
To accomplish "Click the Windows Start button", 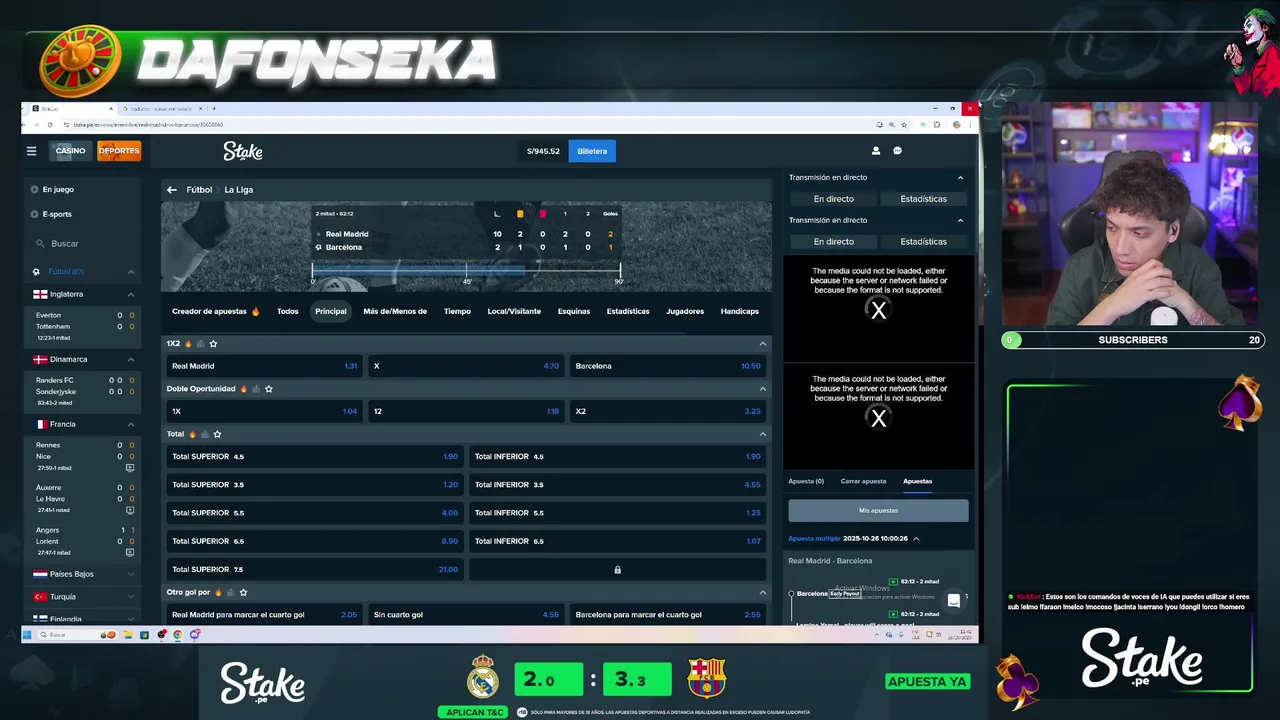I will [28, 634].
